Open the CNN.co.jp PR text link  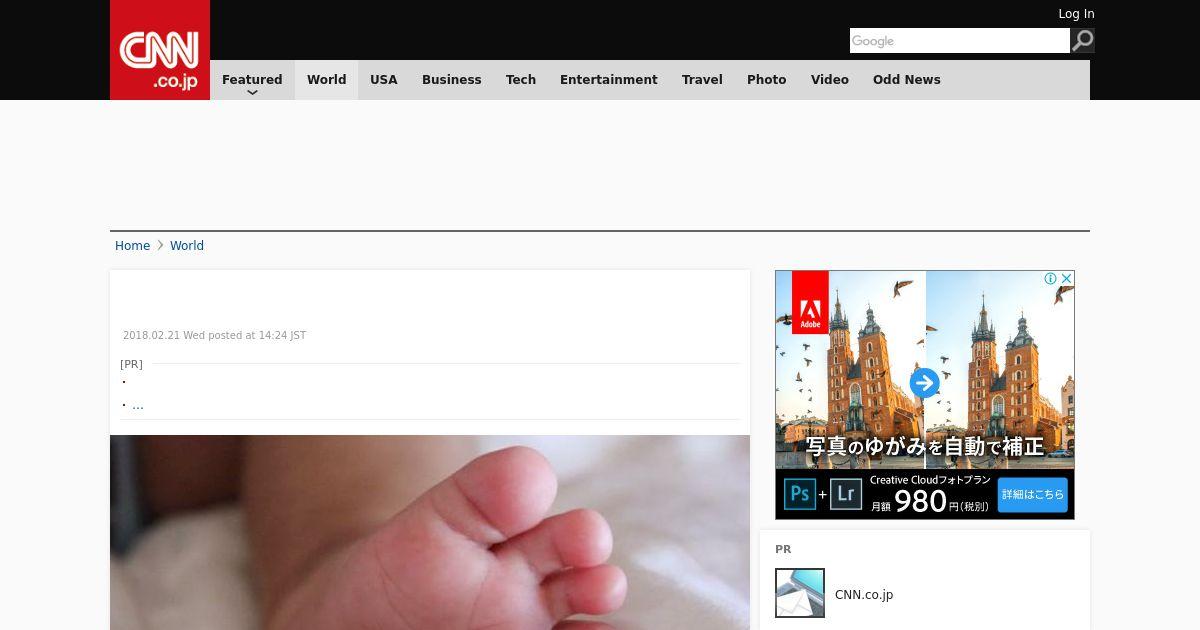tap(864, 595)
